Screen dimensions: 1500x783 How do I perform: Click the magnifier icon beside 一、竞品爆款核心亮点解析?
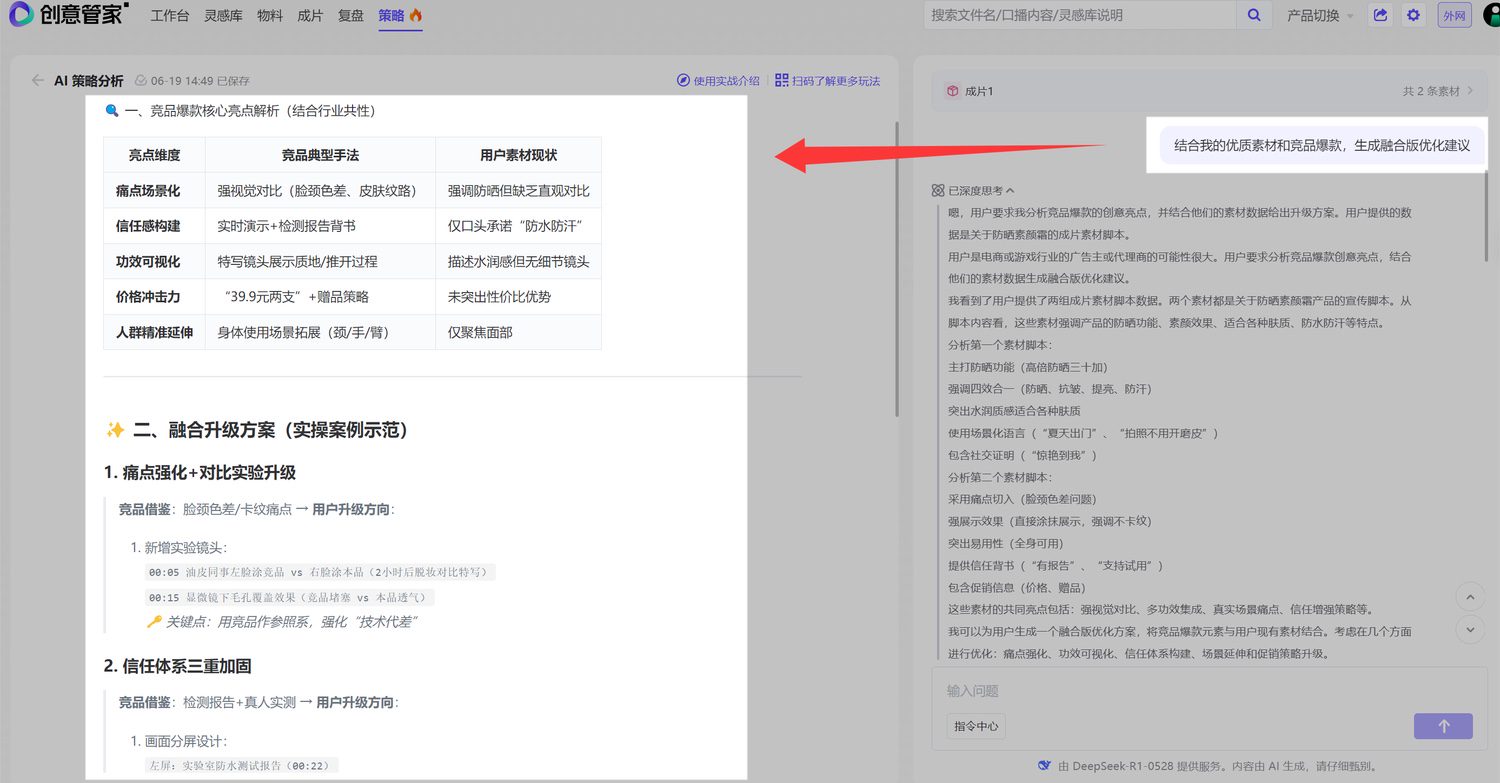coord(112,111)
